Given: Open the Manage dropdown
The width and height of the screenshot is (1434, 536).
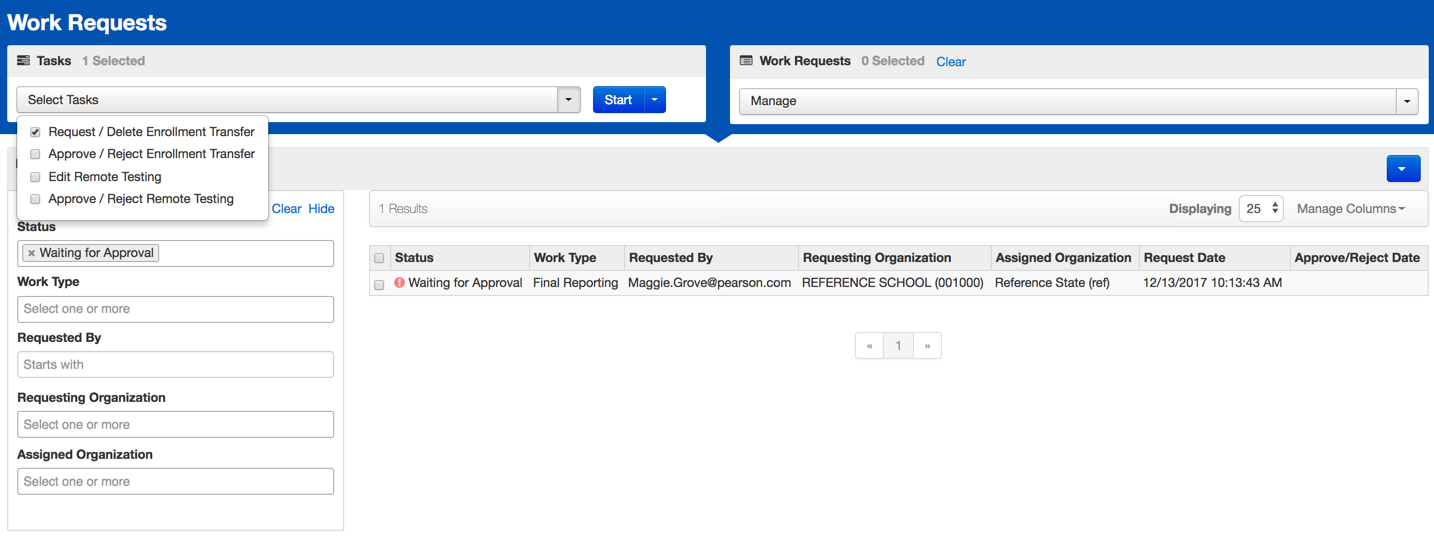Looking at the screenshot, I should [1078, 101].
